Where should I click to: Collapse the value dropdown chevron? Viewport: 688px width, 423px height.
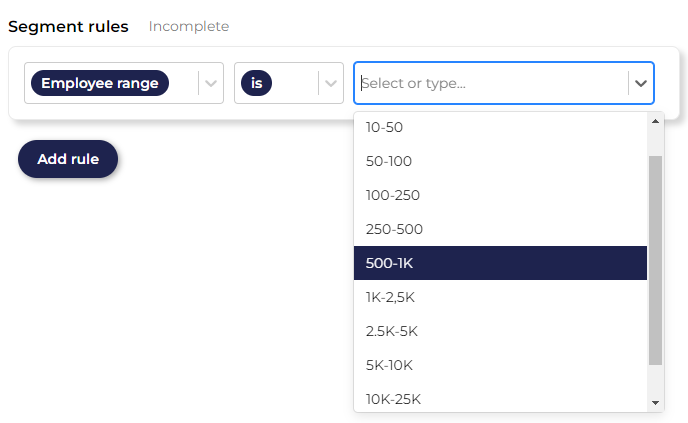pyautogui.click(x=641, y=84)
